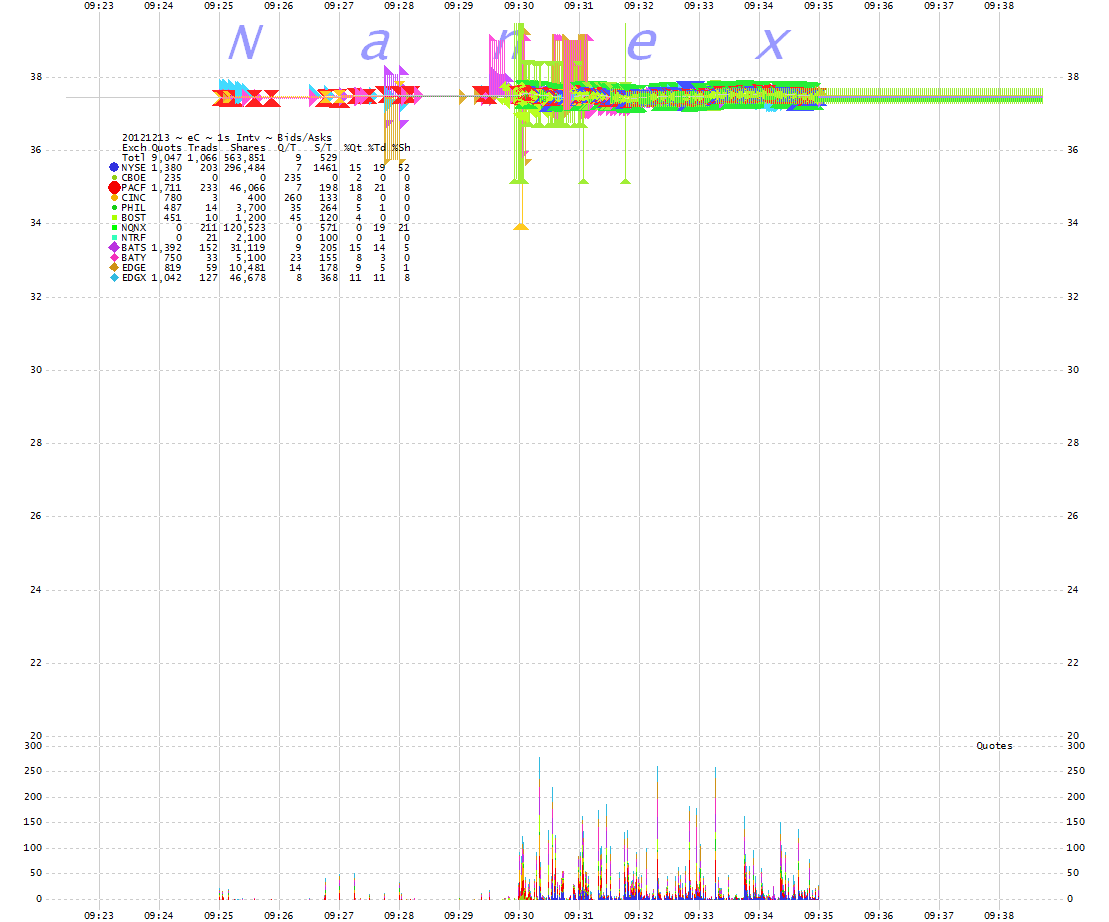Click the PACF shares value '46,066'

[248, 188]
